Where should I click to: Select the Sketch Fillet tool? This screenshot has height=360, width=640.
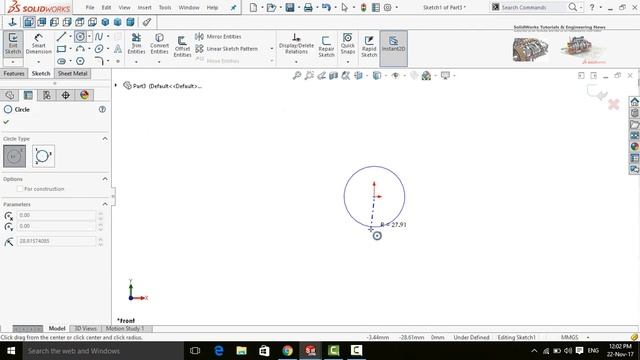tap(99, 61)
